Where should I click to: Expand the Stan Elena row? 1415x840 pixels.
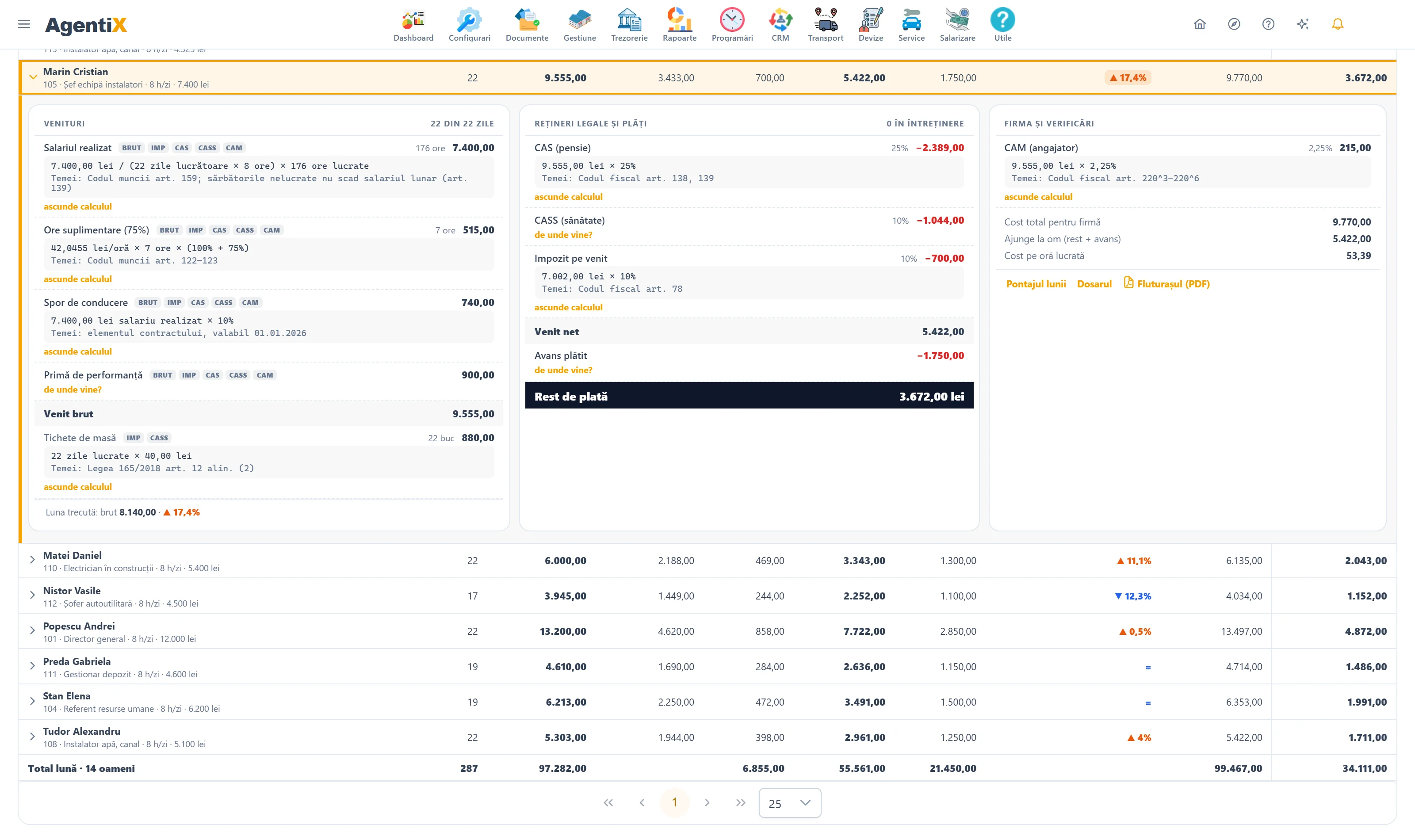pyautogui.click(x=32, y=701)
